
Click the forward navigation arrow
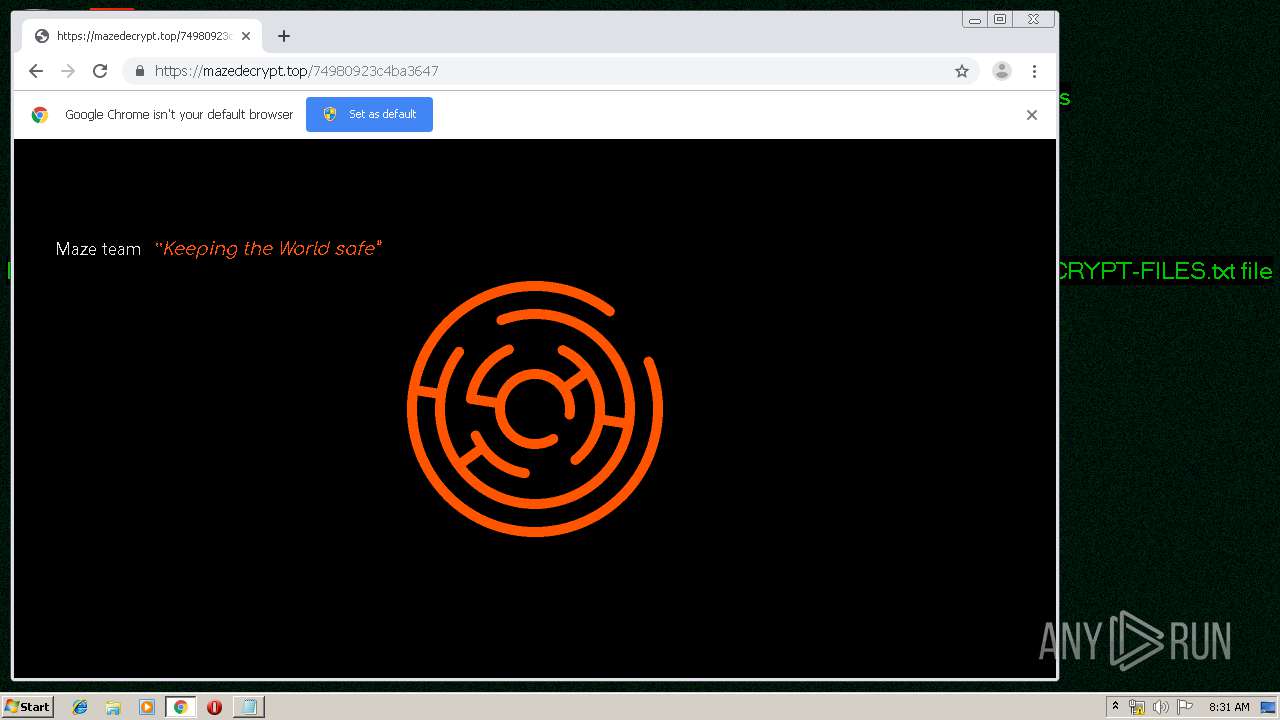(x=68, y=71)
